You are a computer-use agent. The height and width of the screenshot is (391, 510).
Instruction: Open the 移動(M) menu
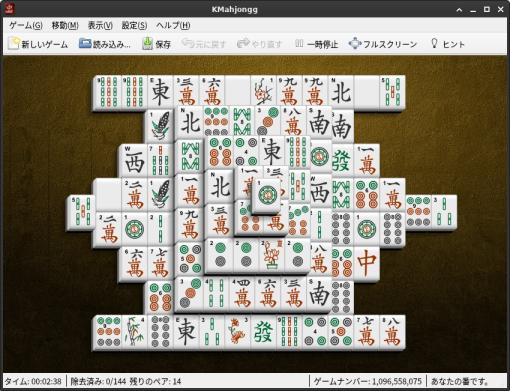pos(65,25)
